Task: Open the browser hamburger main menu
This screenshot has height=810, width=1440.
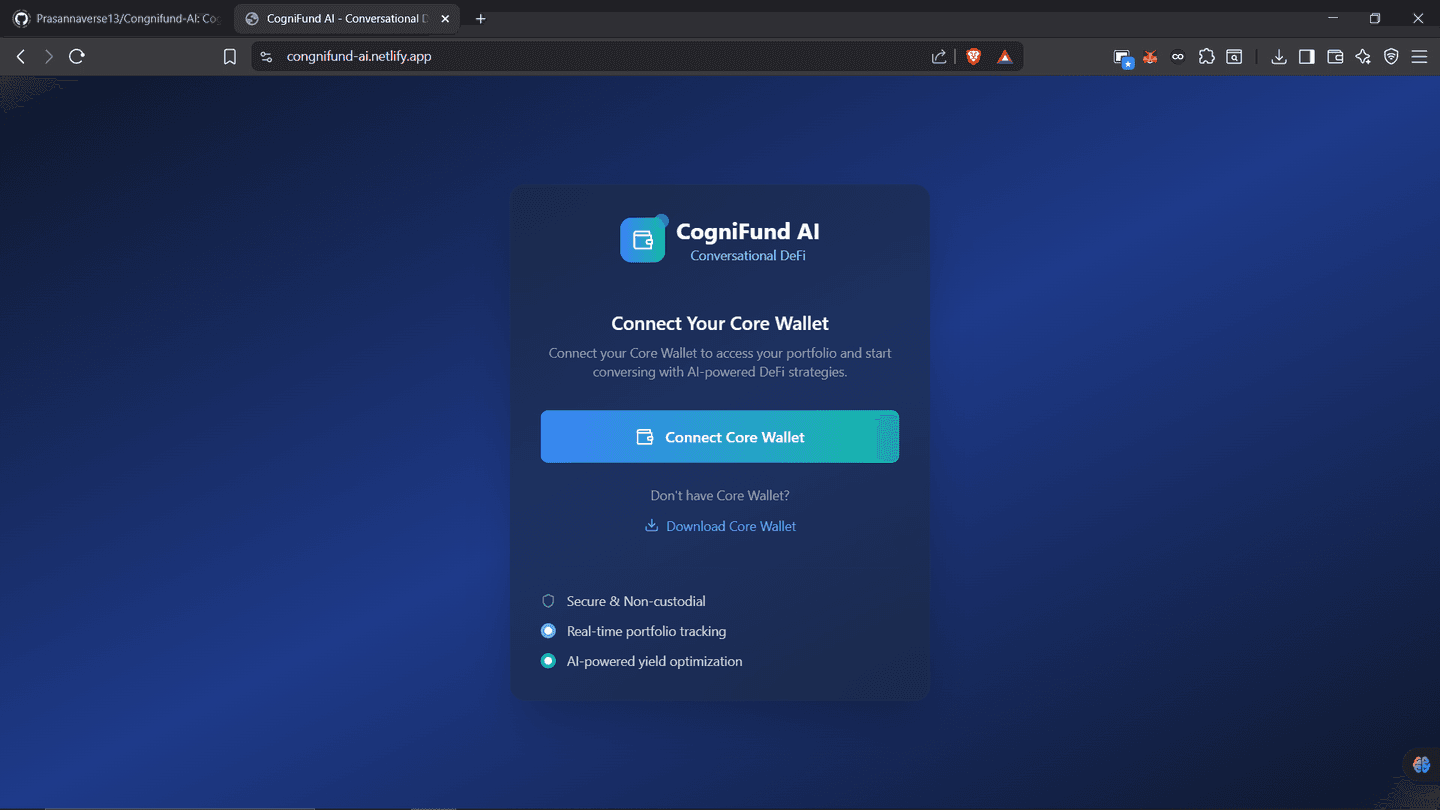Action: (1419, 57)
